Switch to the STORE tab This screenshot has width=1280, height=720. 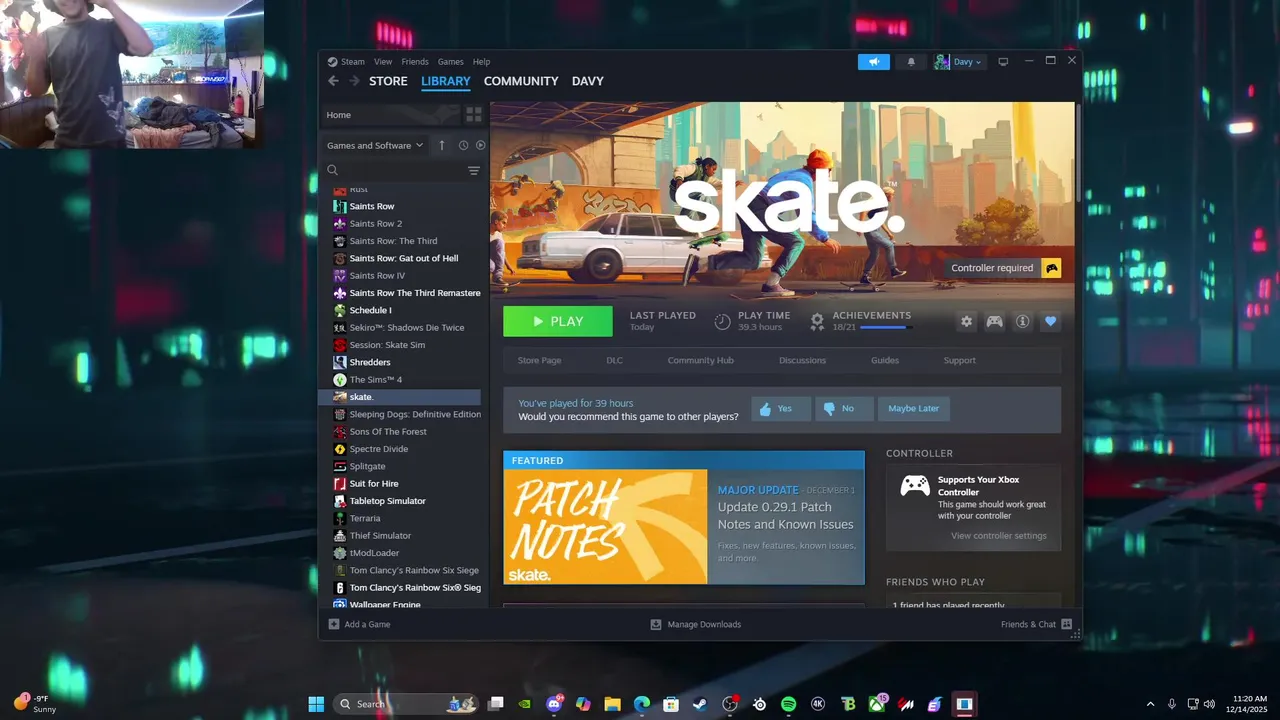point(388,81)
